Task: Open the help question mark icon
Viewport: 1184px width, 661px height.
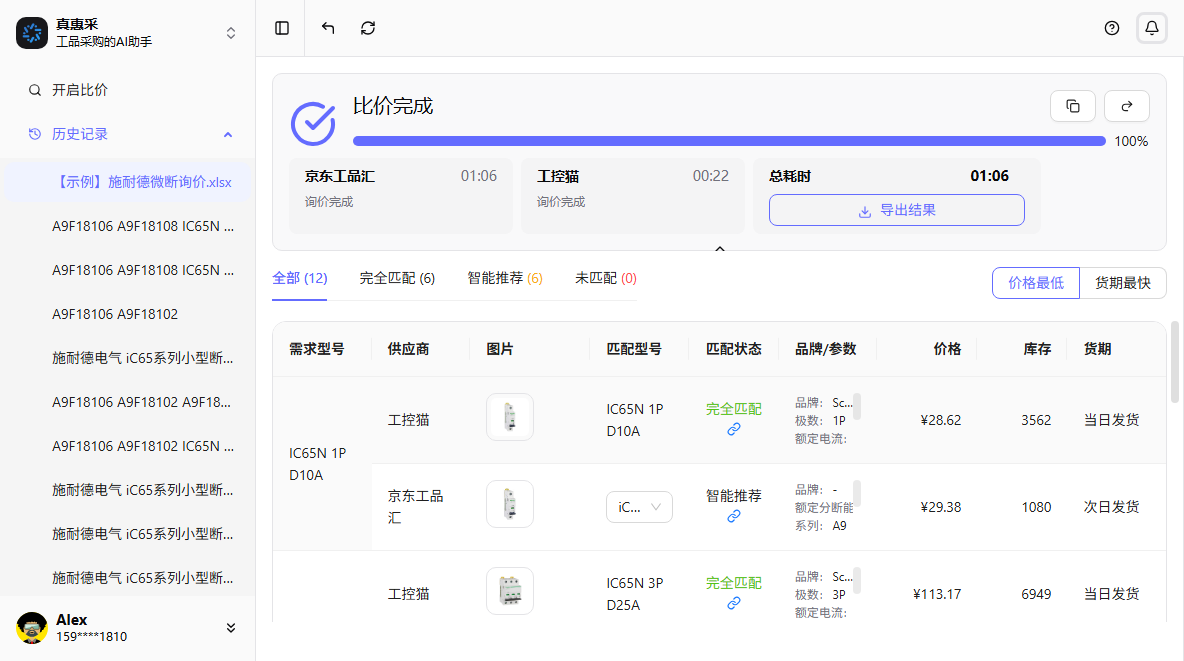Action: 1111,28
